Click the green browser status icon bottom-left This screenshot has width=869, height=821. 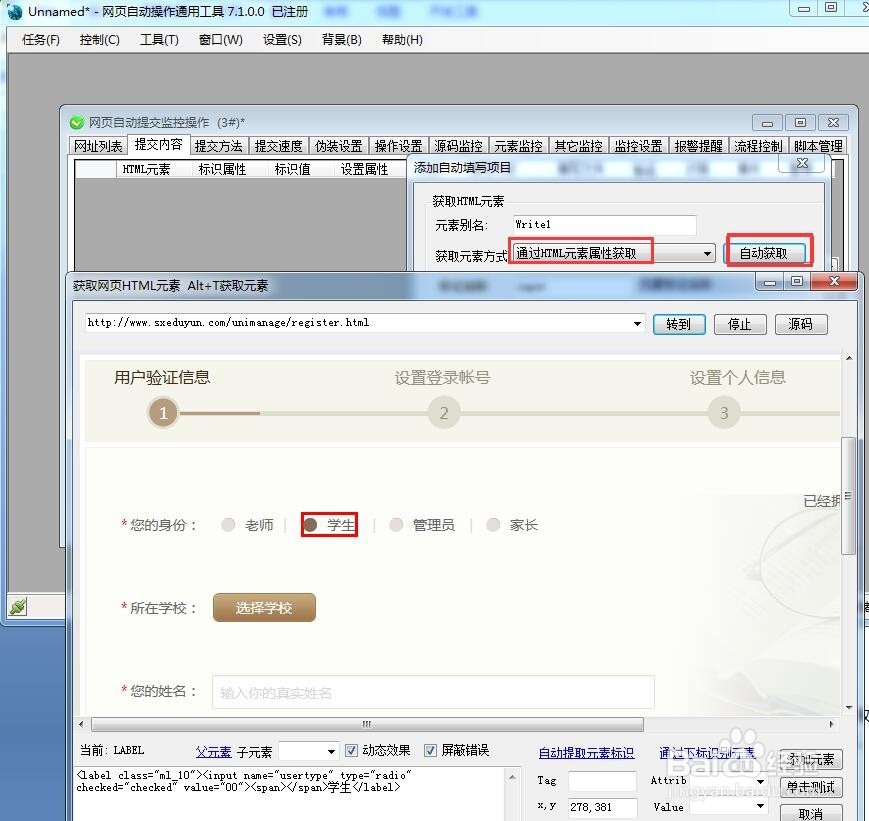pyautogui.click(x=18, y=603)
